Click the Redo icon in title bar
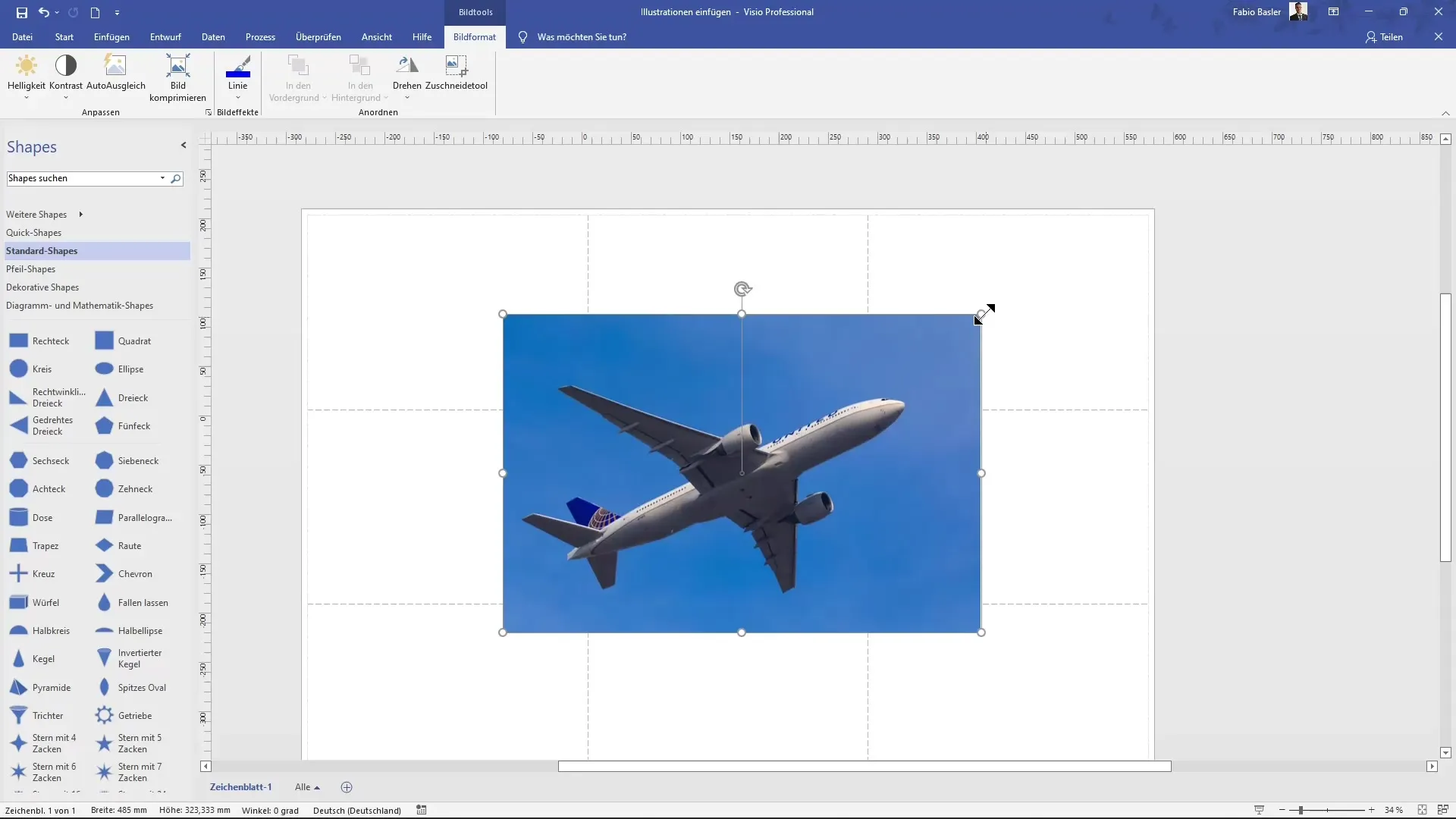This screenshot has height=819, width=1456. 73,12
